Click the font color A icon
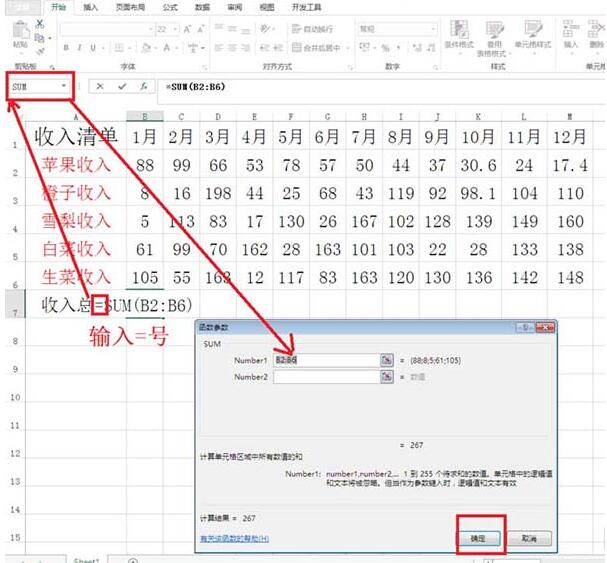 pos(166,48)
